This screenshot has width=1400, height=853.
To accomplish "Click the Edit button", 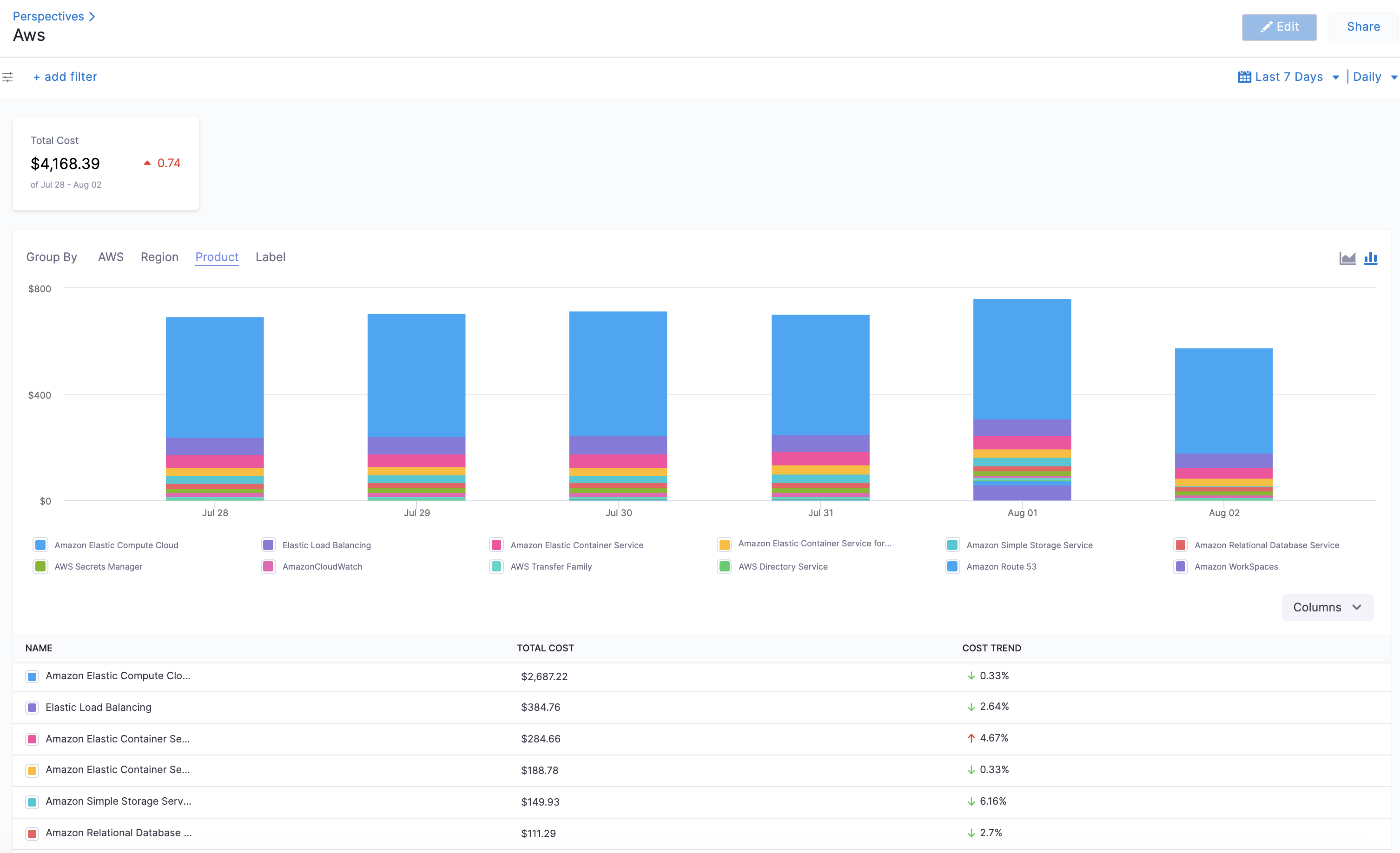I will [x=1279, y=26].
